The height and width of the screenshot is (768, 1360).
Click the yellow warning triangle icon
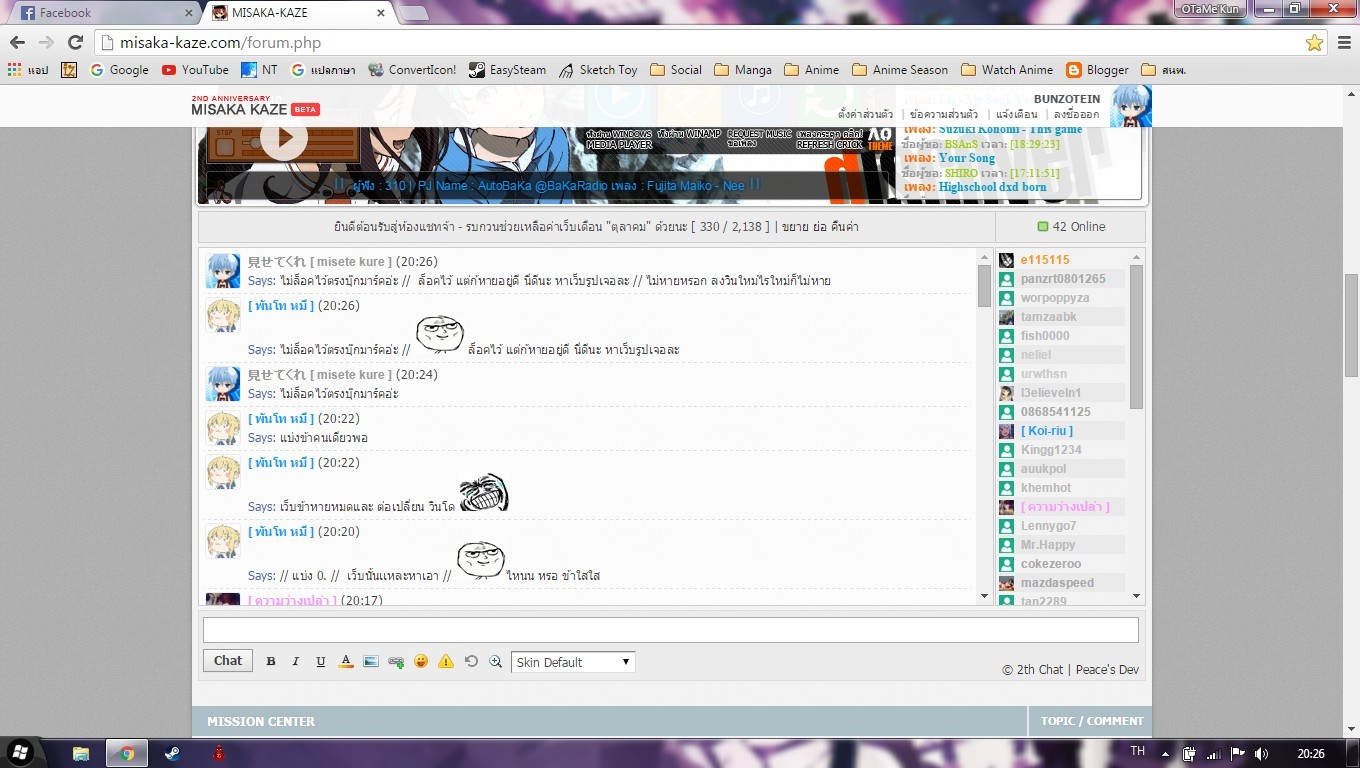tap(446, 661)
